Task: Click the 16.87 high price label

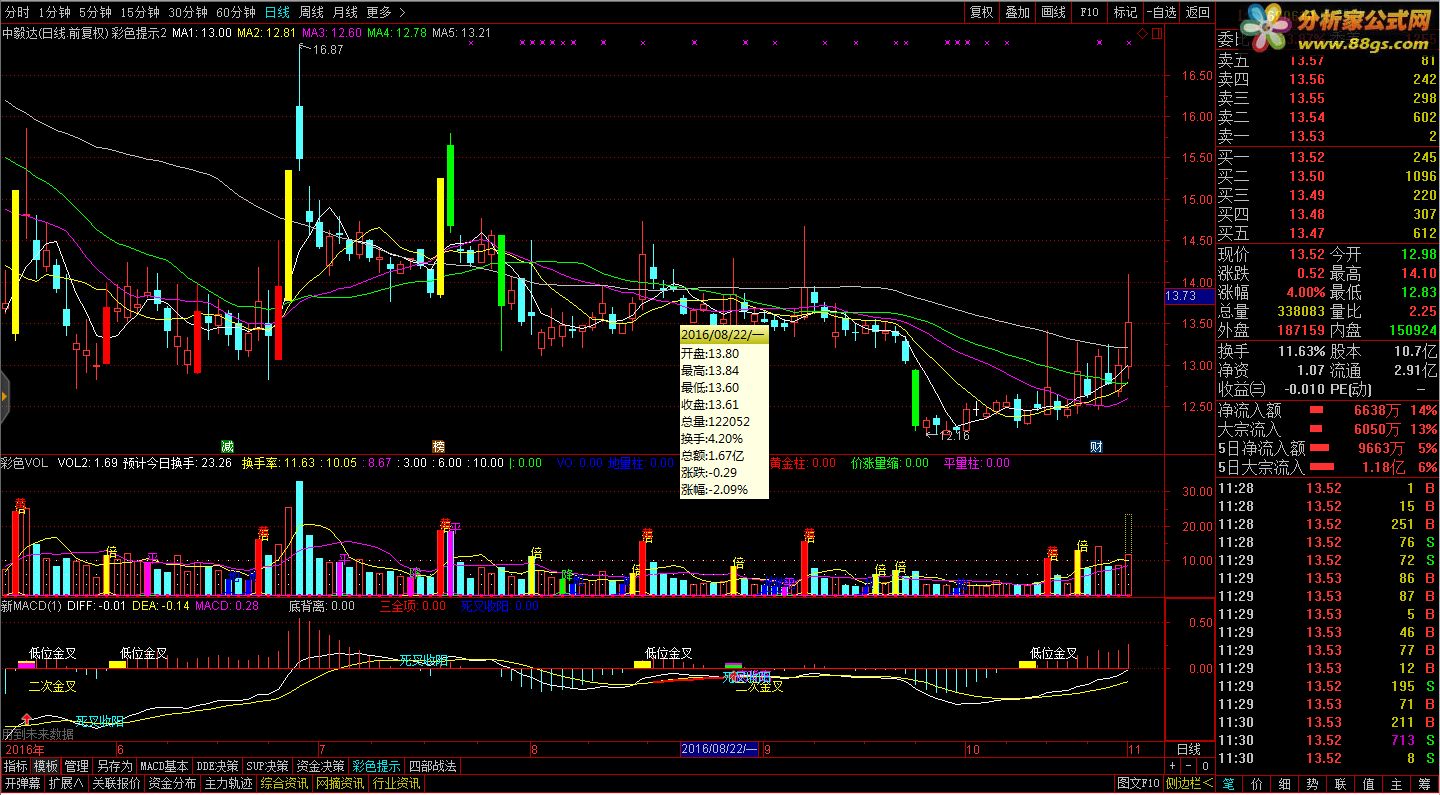Action: coord(327,49)
